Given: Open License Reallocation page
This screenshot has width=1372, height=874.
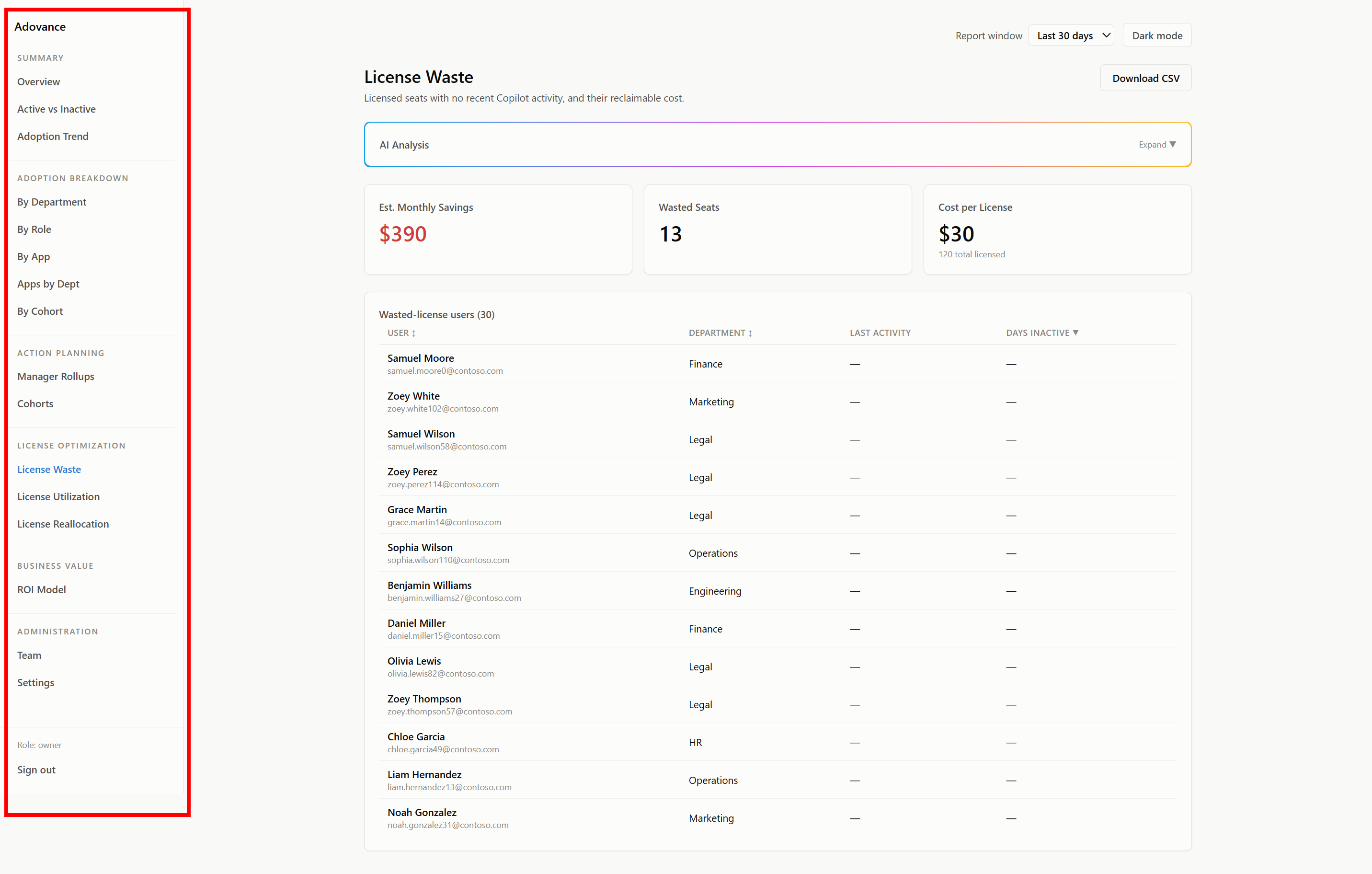Looking at the screenshot, I should point(63,524).
